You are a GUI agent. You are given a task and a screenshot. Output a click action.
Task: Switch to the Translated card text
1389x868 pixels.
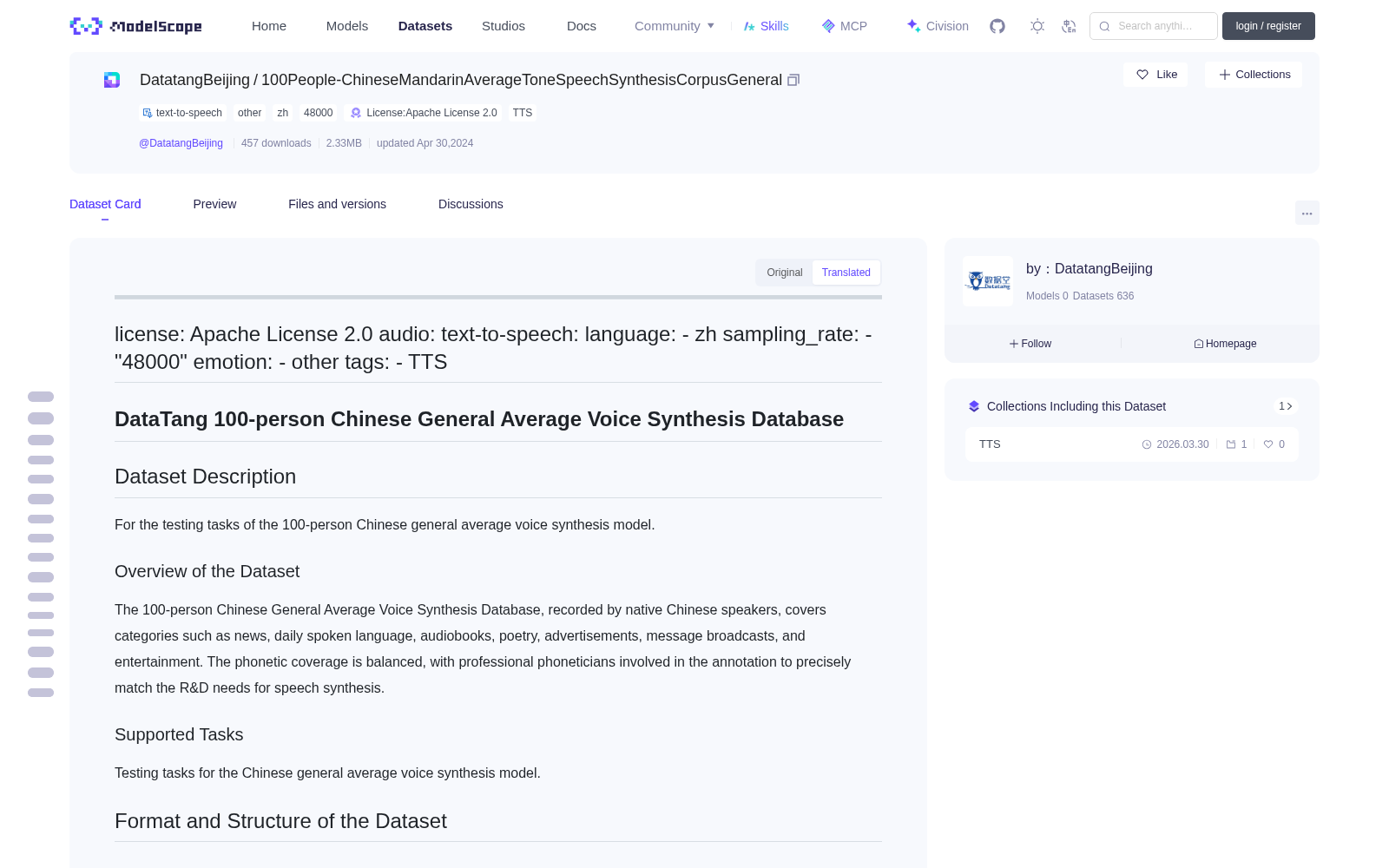[846, 273]
